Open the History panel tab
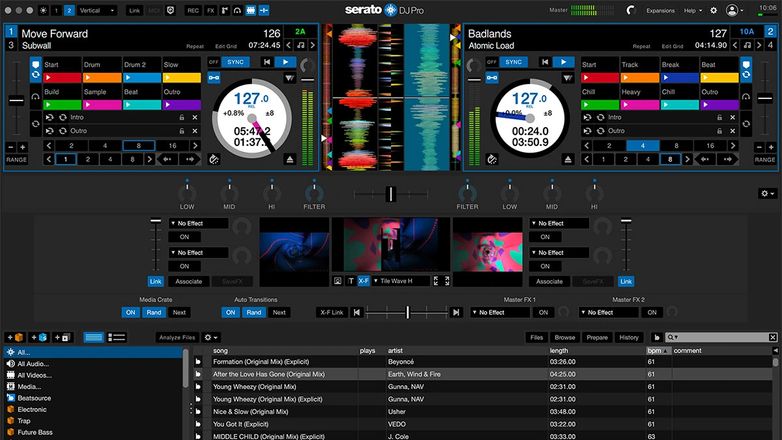The image size is (782, 440). tap(629, 337)
